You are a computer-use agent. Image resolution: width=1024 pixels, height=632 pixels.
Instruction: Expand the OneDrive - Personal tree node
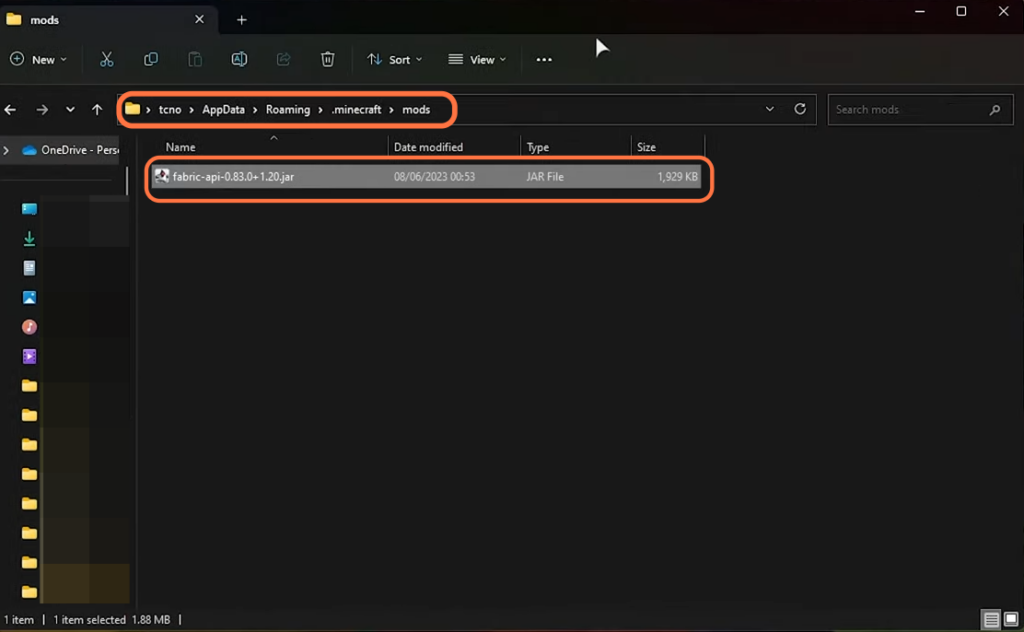pos(7,150)
